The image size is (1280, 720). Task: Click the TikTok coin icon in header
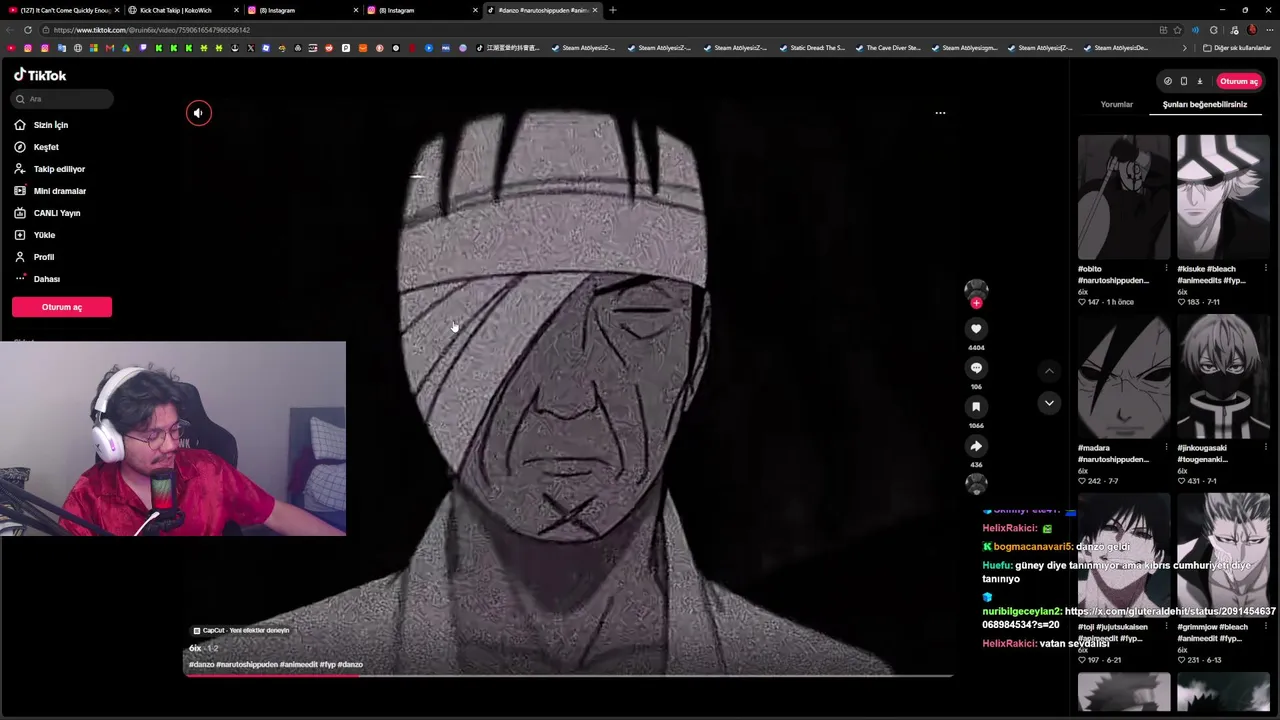1167,81
